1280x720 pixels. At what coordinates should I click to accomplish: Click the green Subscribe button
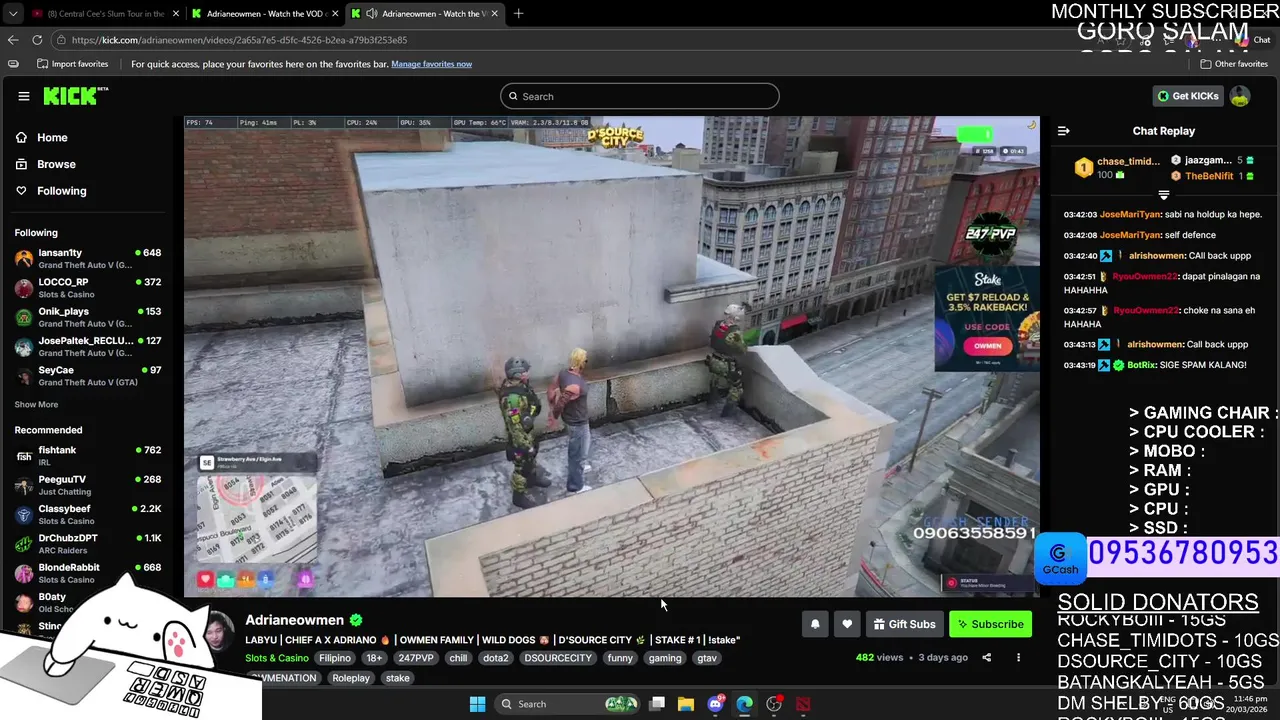click(x=990, y=624)
